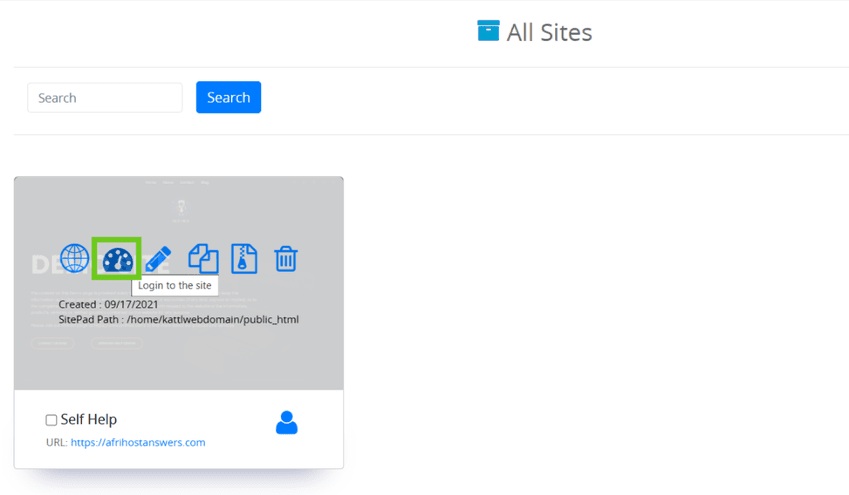Click the zipped file backup icon
The height and width of the screenshot is (495, 849).
244,258
